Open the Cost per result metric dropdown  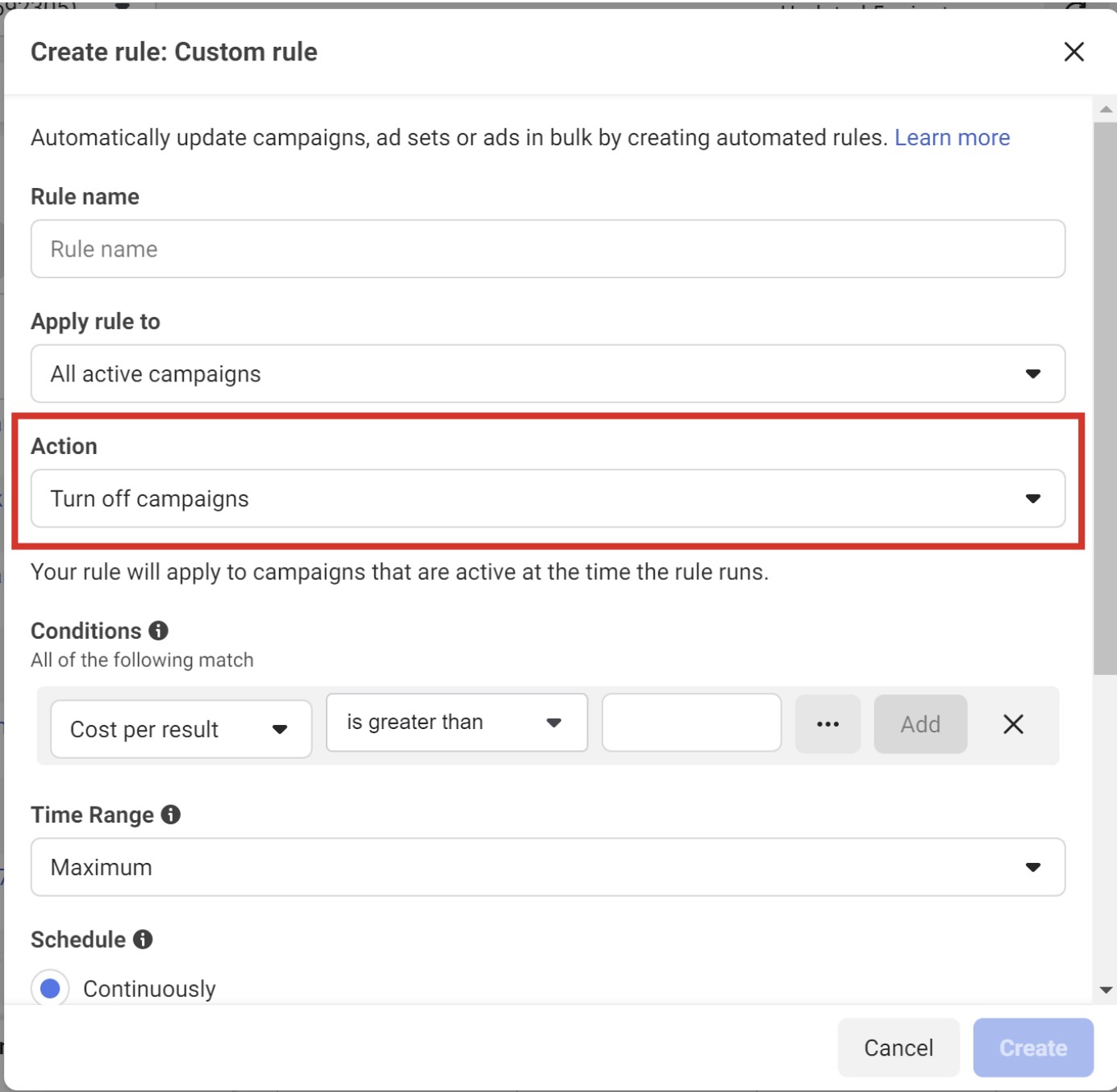[x=180, y=728]
